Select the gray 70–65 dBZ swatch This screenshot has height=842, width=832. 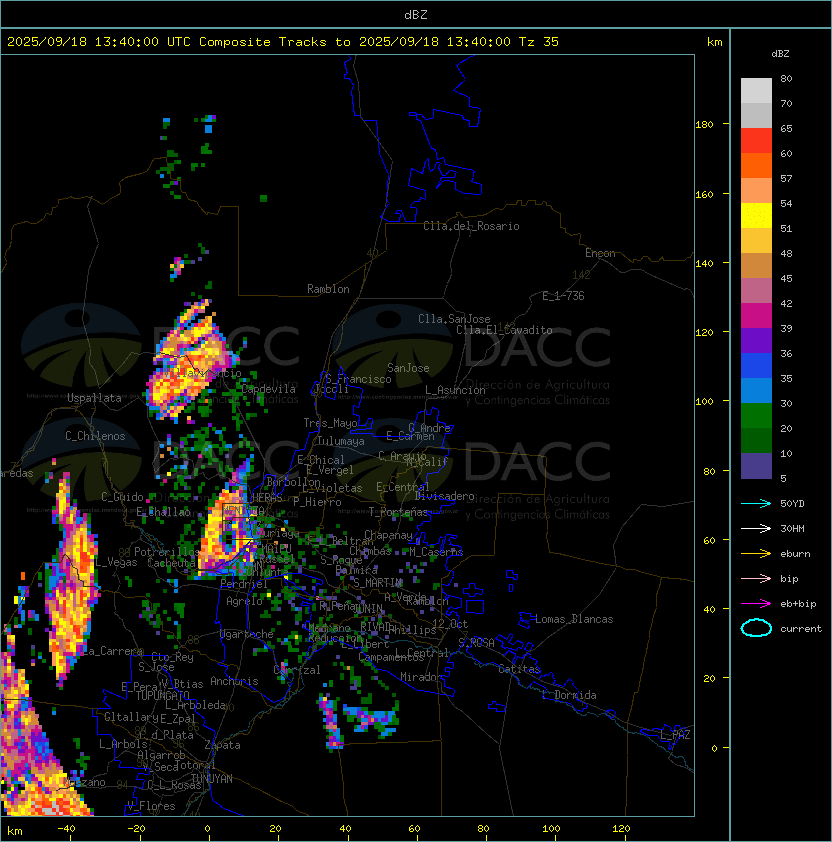point(756,115)
